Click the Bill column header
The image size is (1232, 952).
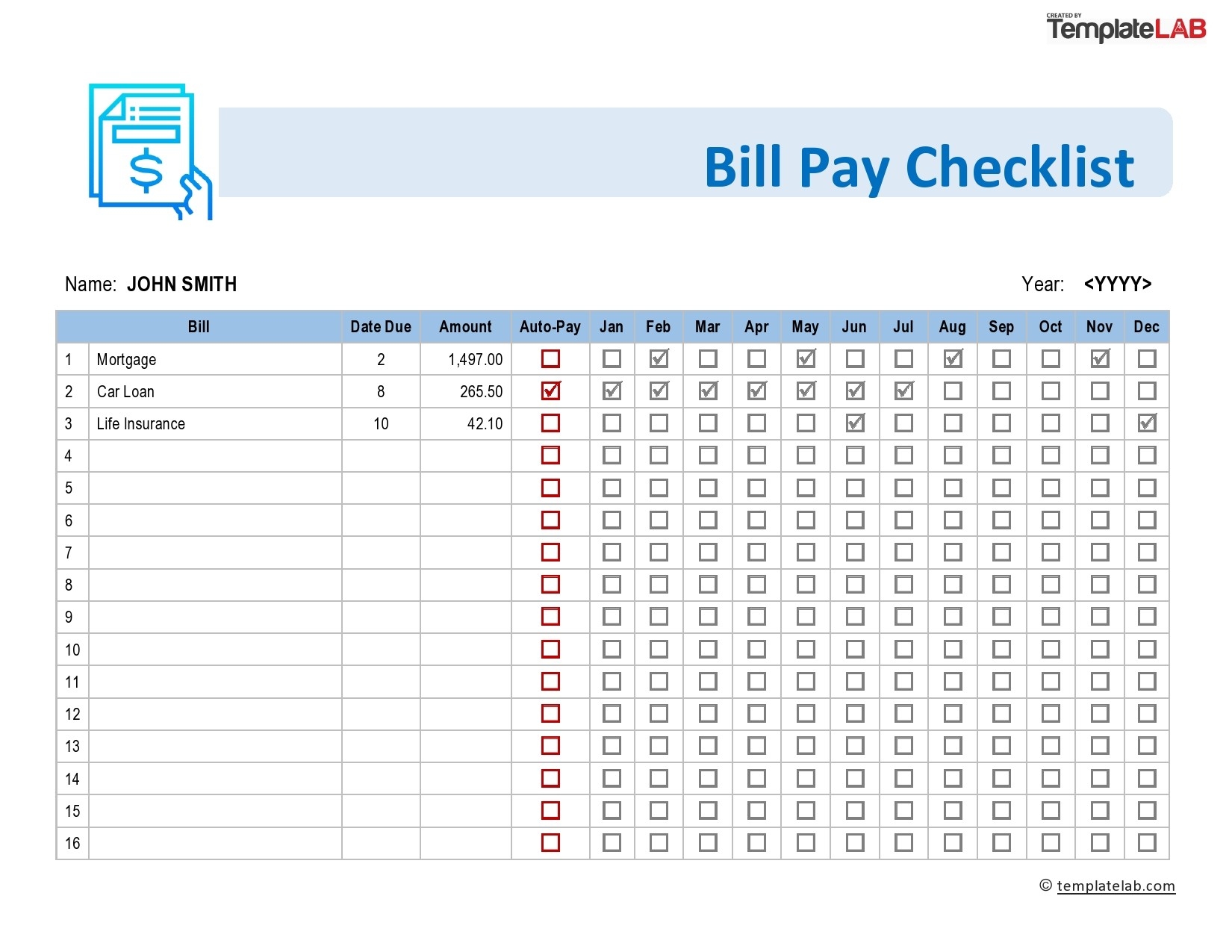tap(199, 326)
